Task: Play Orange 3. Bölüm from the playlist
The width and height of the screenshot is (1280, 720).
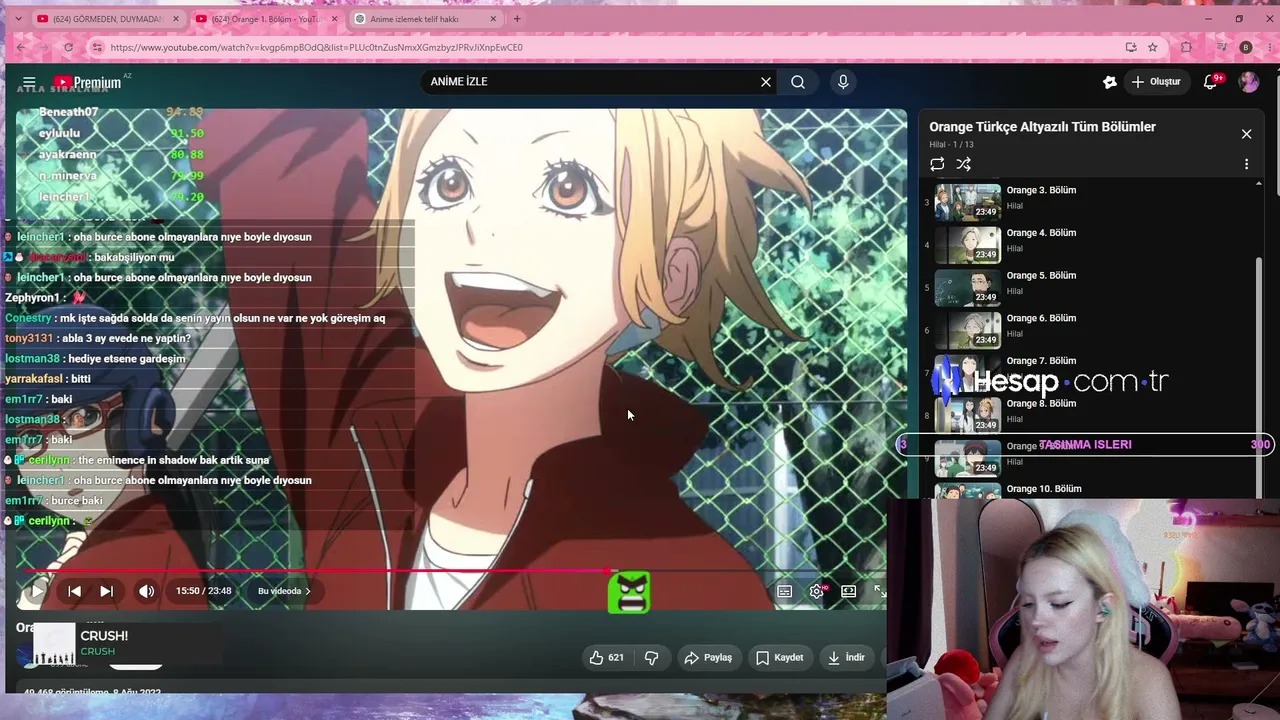Action: (1088, 201)
